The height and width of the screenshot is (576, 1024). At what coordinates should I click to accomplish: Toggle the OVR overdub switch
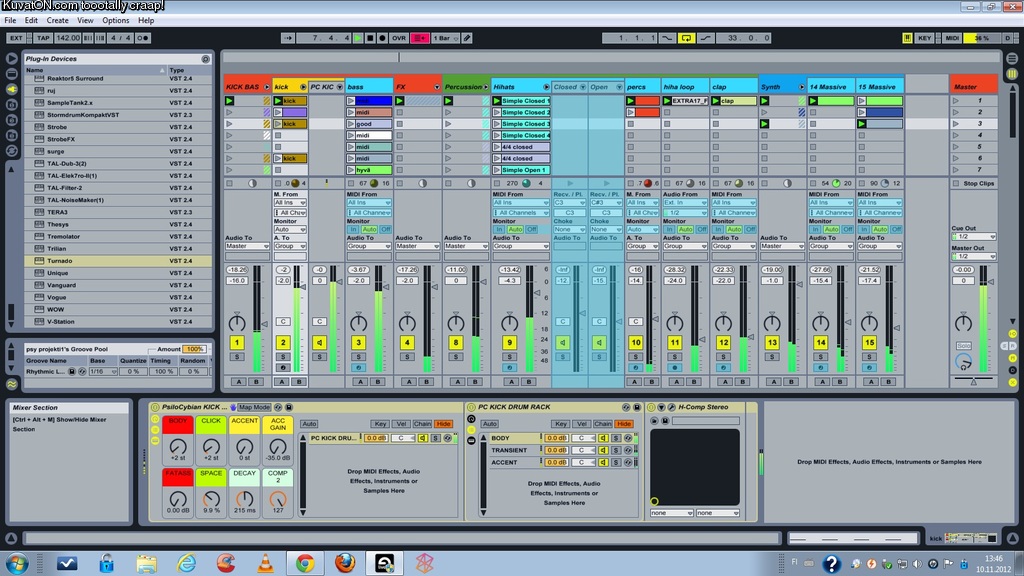[x=399, y=38]
